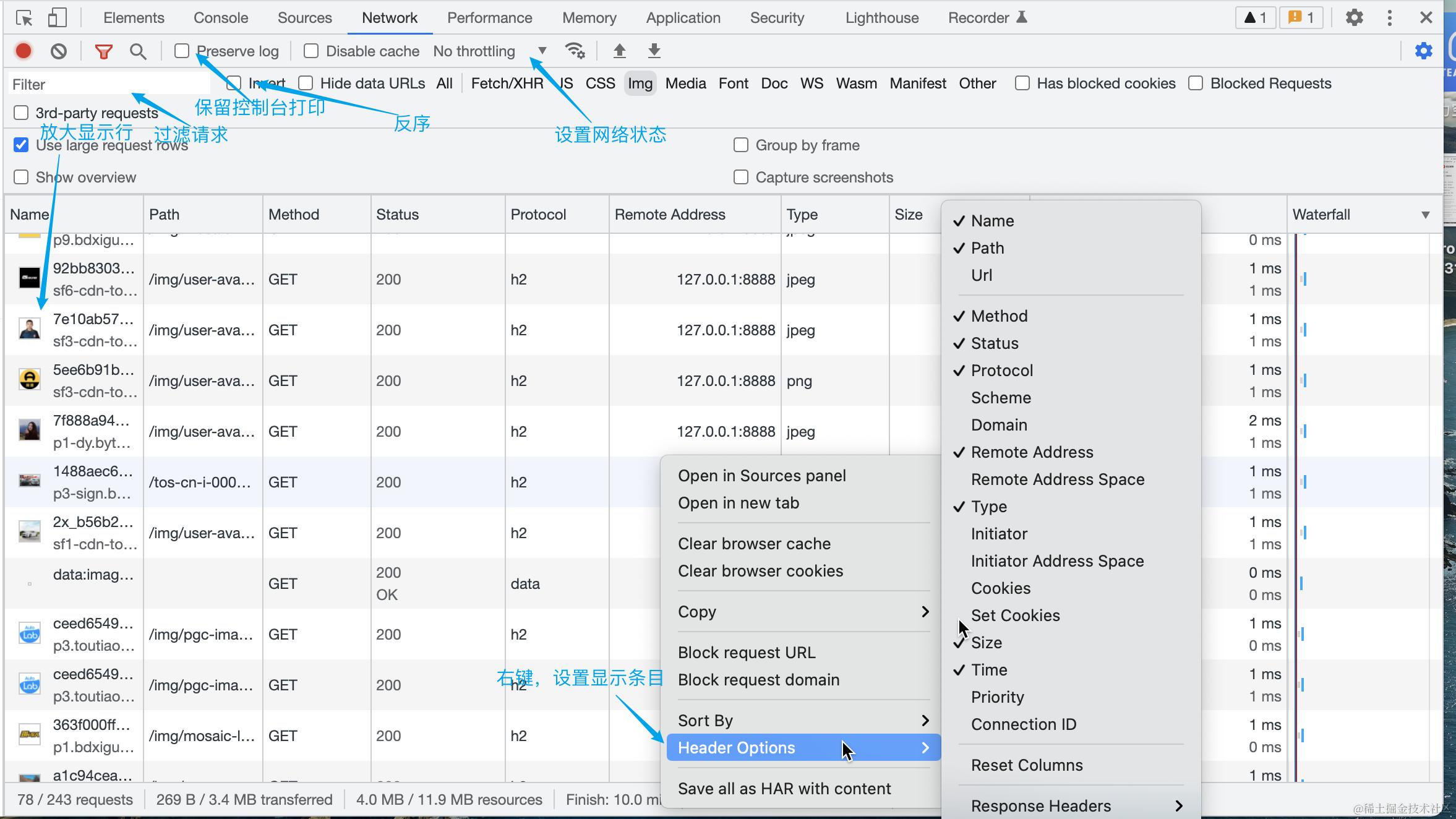Click the export HAR download arrow icon
The width and height of the screenshot is (1456, 819).
(654, 51)
